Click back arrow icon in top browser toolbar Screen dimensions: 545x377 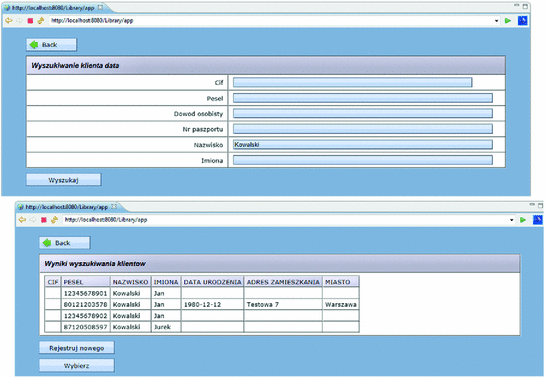point(9,21)
